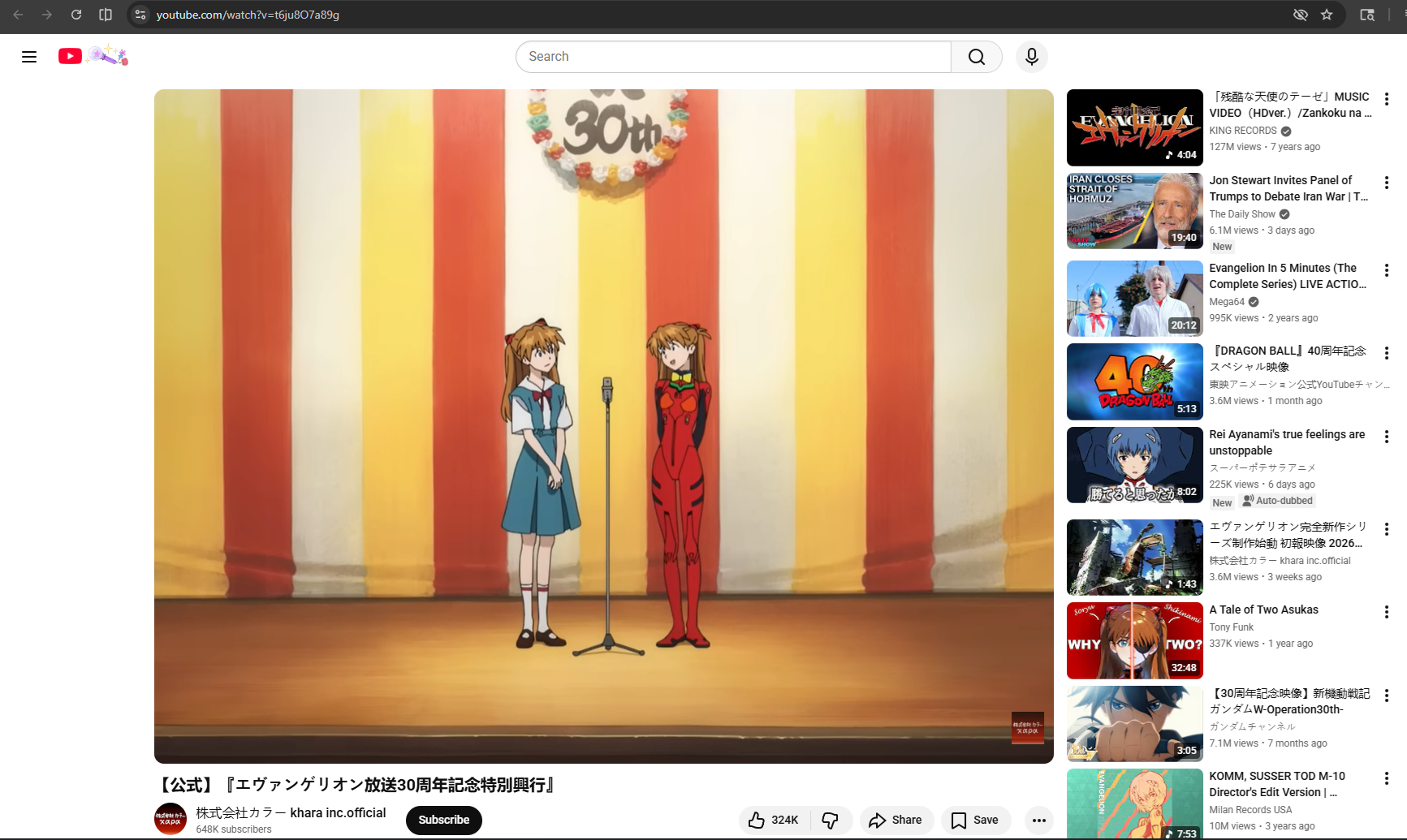Open "Rei Ayanami's true feelings are unstoppable" title
The image size is (1407, 840).
(x=1287, y=442)
